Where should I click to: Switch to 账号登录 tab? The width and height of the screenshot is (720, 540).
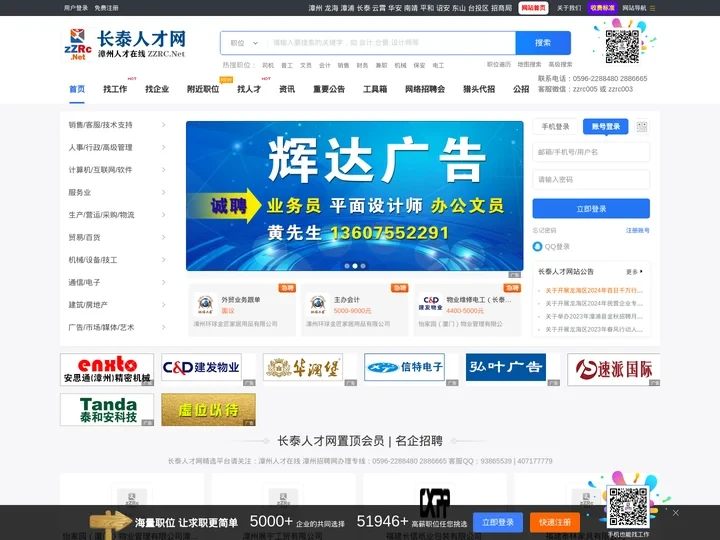point(606,127)
